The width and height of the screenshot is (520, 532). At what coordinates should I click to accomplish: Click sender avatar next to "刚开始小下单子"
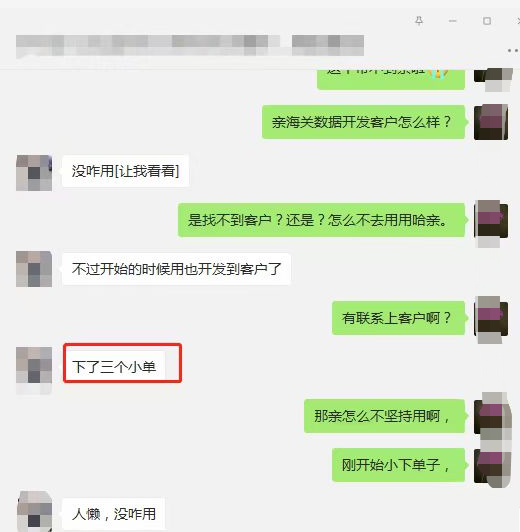[x=491, y=467]
